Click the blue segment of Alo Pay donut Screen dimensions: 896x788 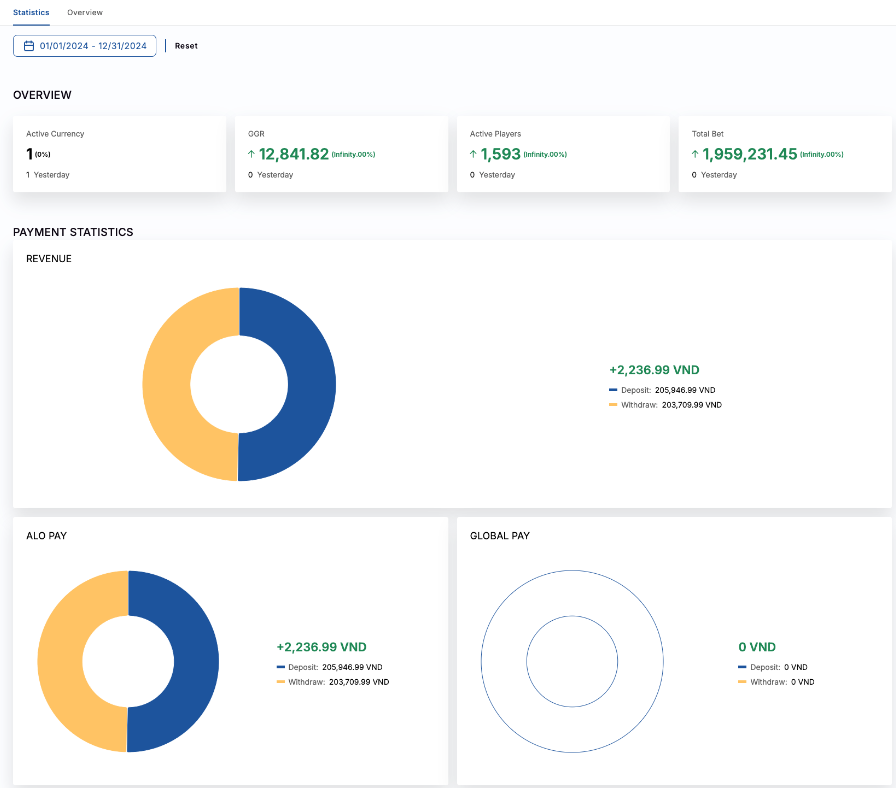(196, 661)
